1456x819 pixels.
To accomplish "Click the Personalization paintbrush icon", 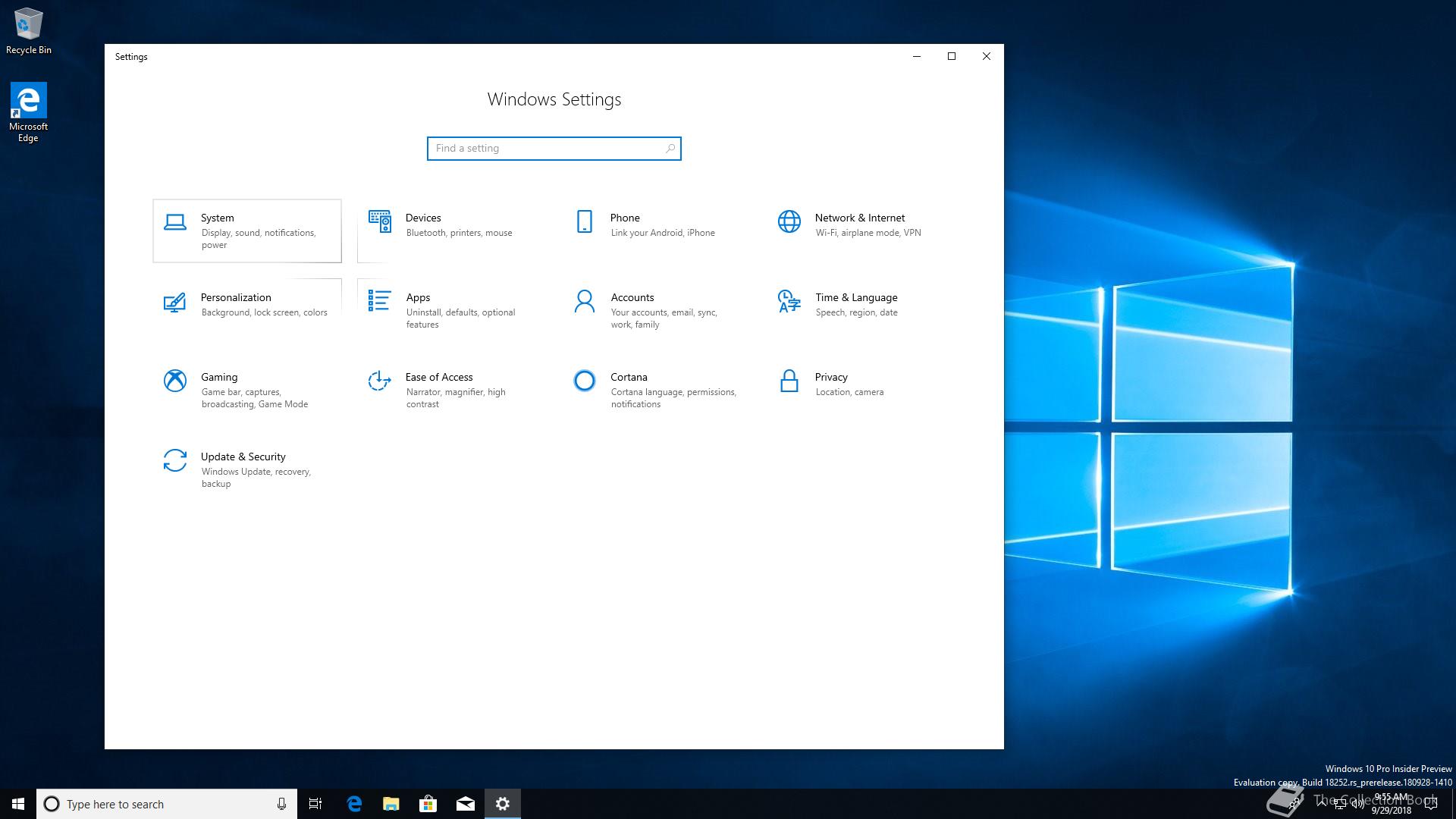I will click(175, 302).
